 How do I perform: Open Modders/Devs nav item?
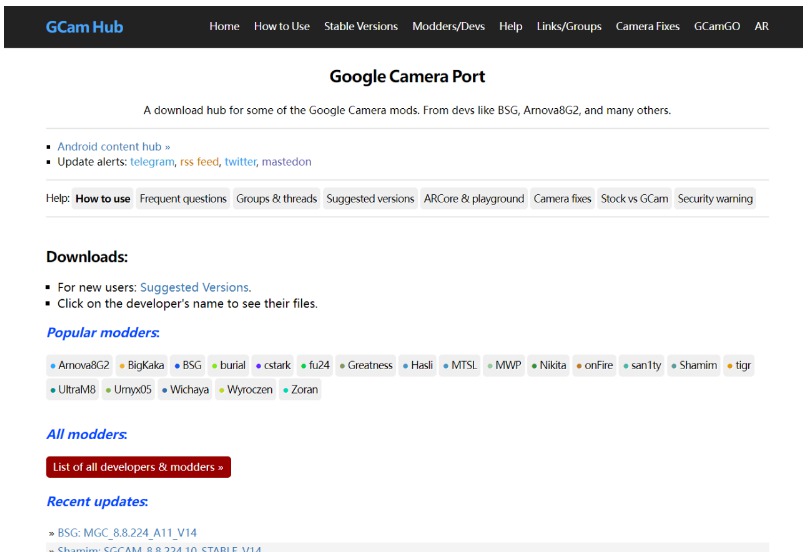coord(448,26)
